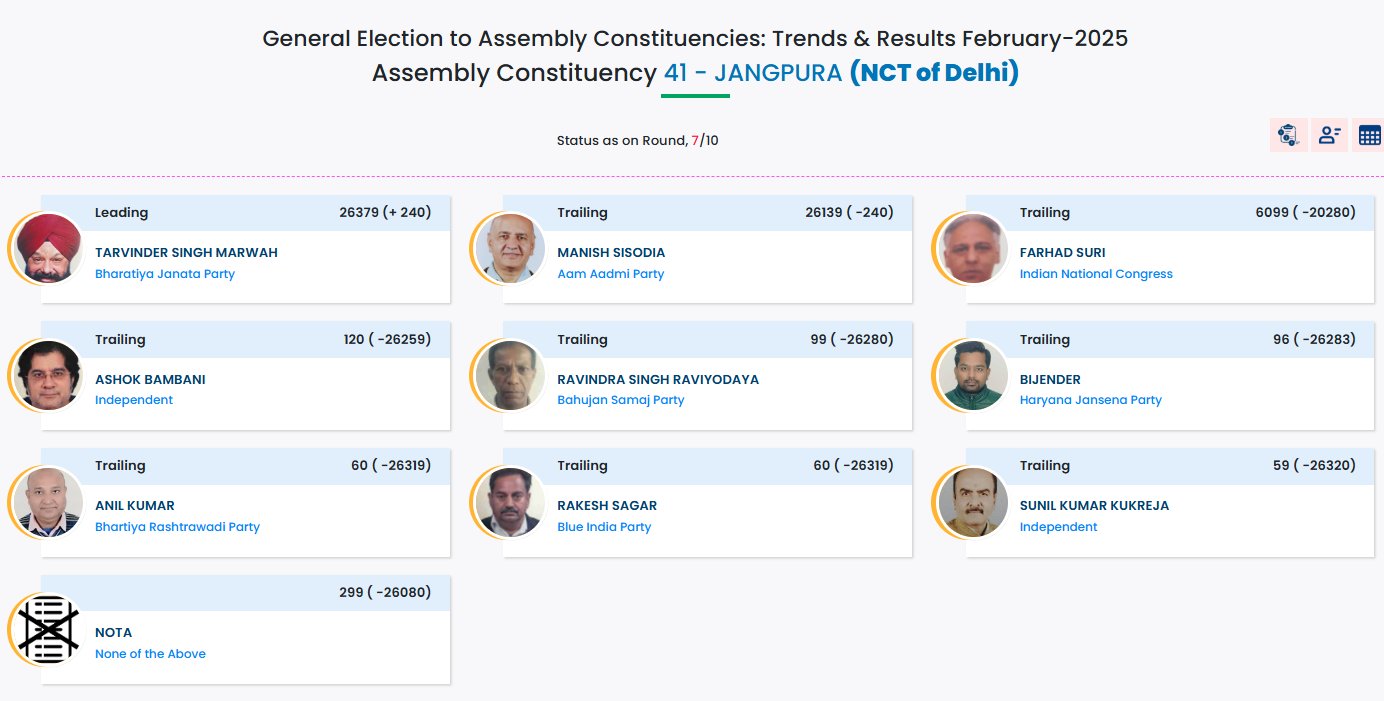Open Farhad Suri's profile photo
The image size is (1384, 701).
(x=973, y=248)
